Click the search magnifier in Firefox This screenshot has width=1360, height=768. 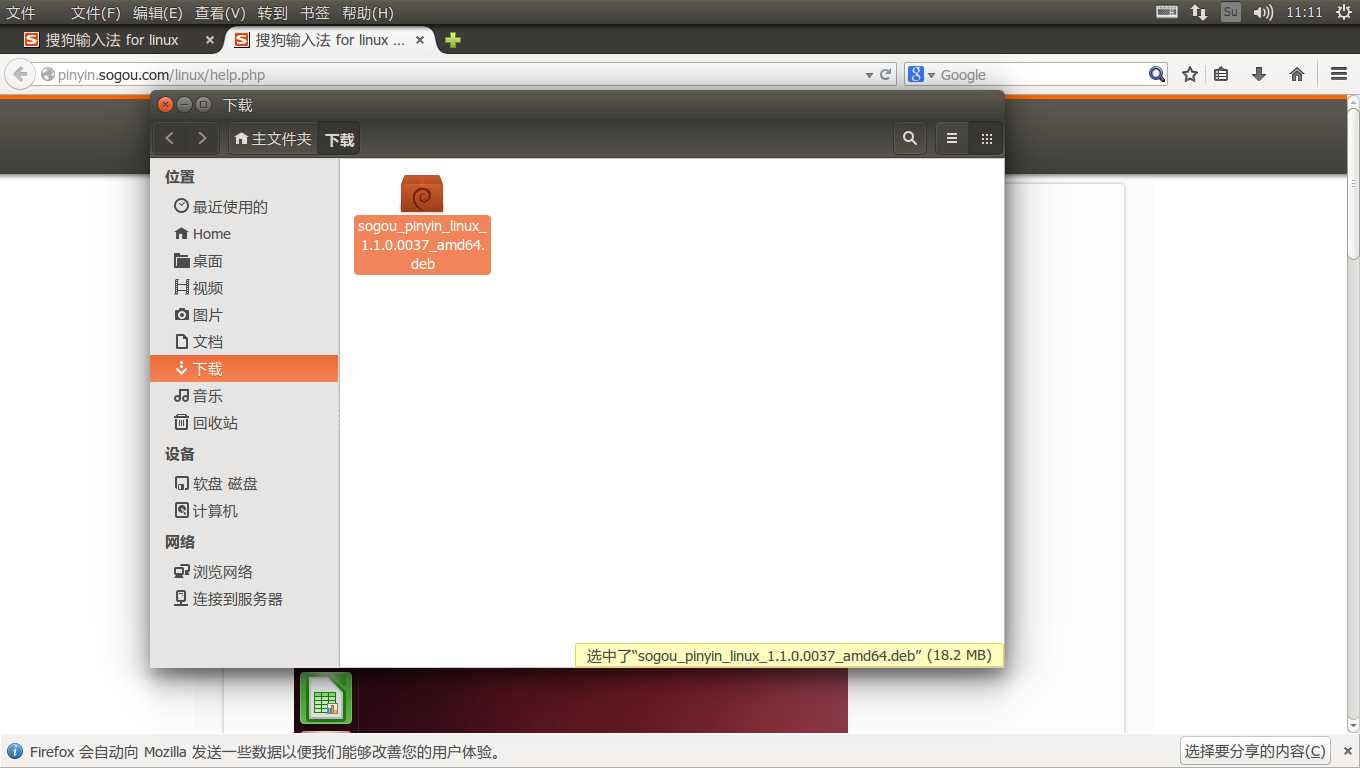coord(1157,75)
